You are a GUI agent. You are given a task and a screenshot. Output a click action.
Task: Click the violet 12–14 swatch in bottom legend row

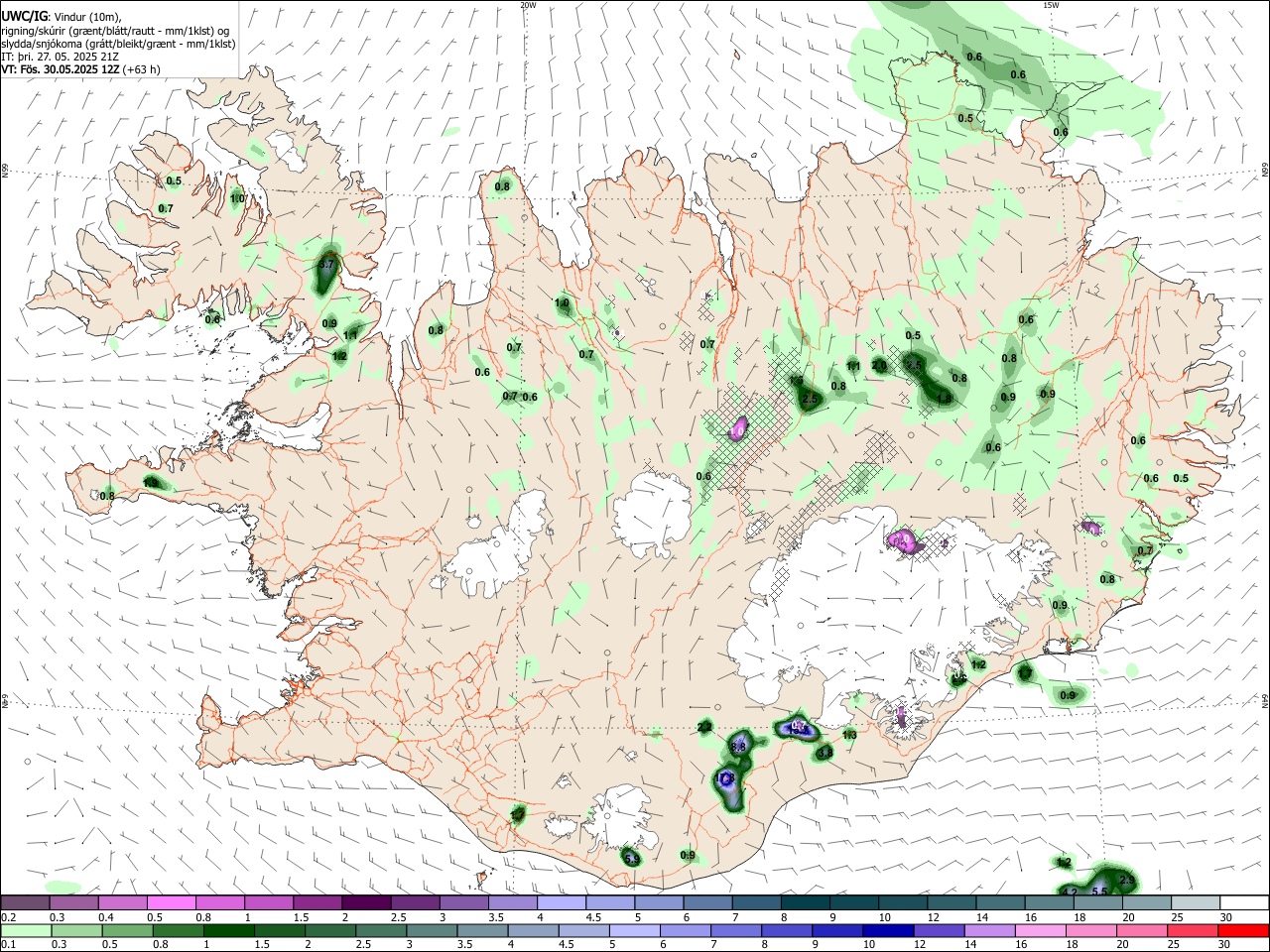point(938,931)
